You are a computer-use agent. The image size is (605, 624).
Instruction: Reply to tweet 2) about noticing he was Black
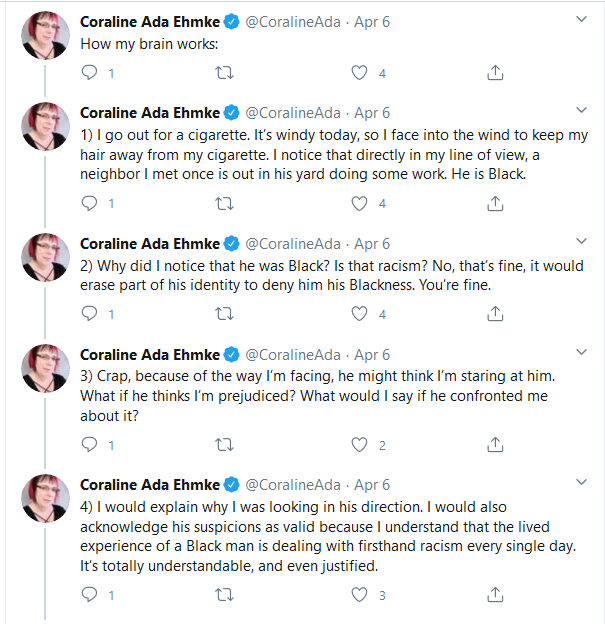[x=89, y=314]
